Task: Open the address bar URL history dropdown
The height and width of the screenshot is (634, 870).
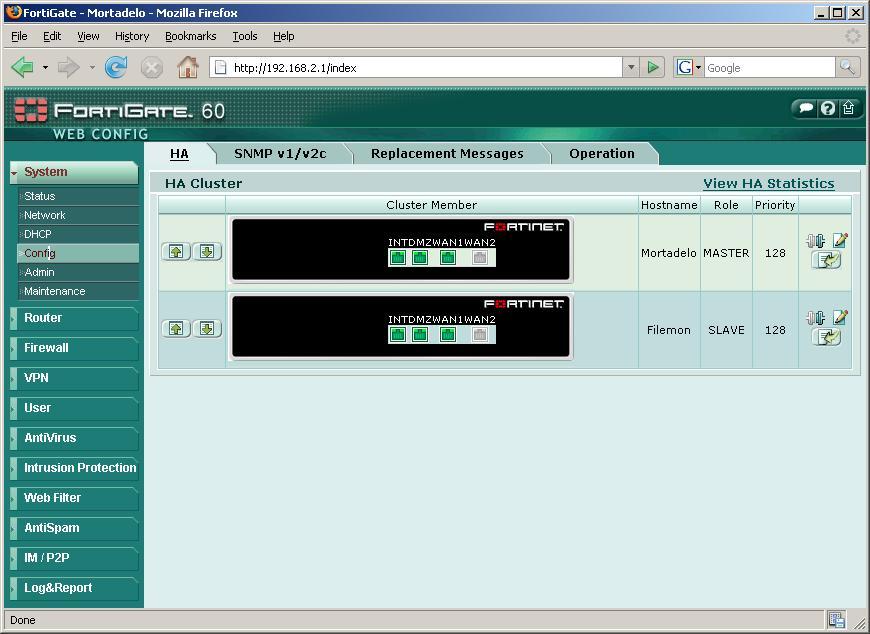Action: pos(631,68)
